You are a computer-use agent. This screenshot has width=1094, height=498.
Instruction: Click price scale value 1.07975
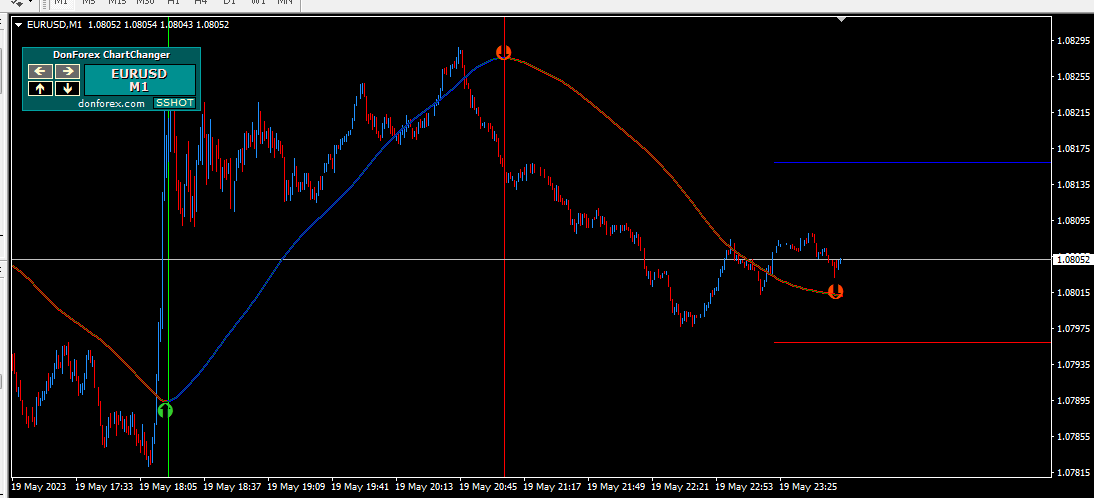pyautogui.click(x=1074, y=329)
